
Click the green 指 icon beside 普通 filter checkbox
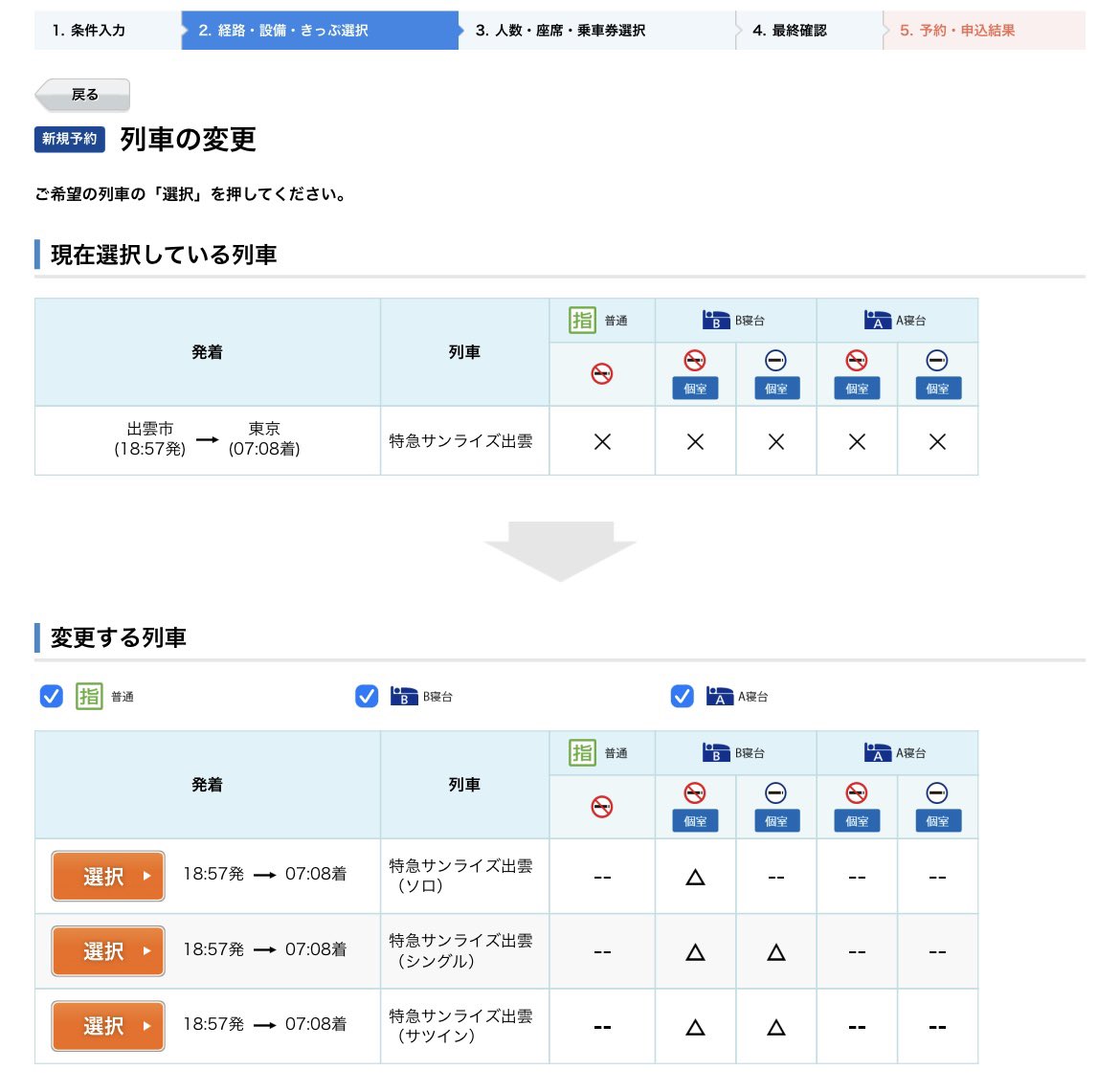click(x=89, y=696)
